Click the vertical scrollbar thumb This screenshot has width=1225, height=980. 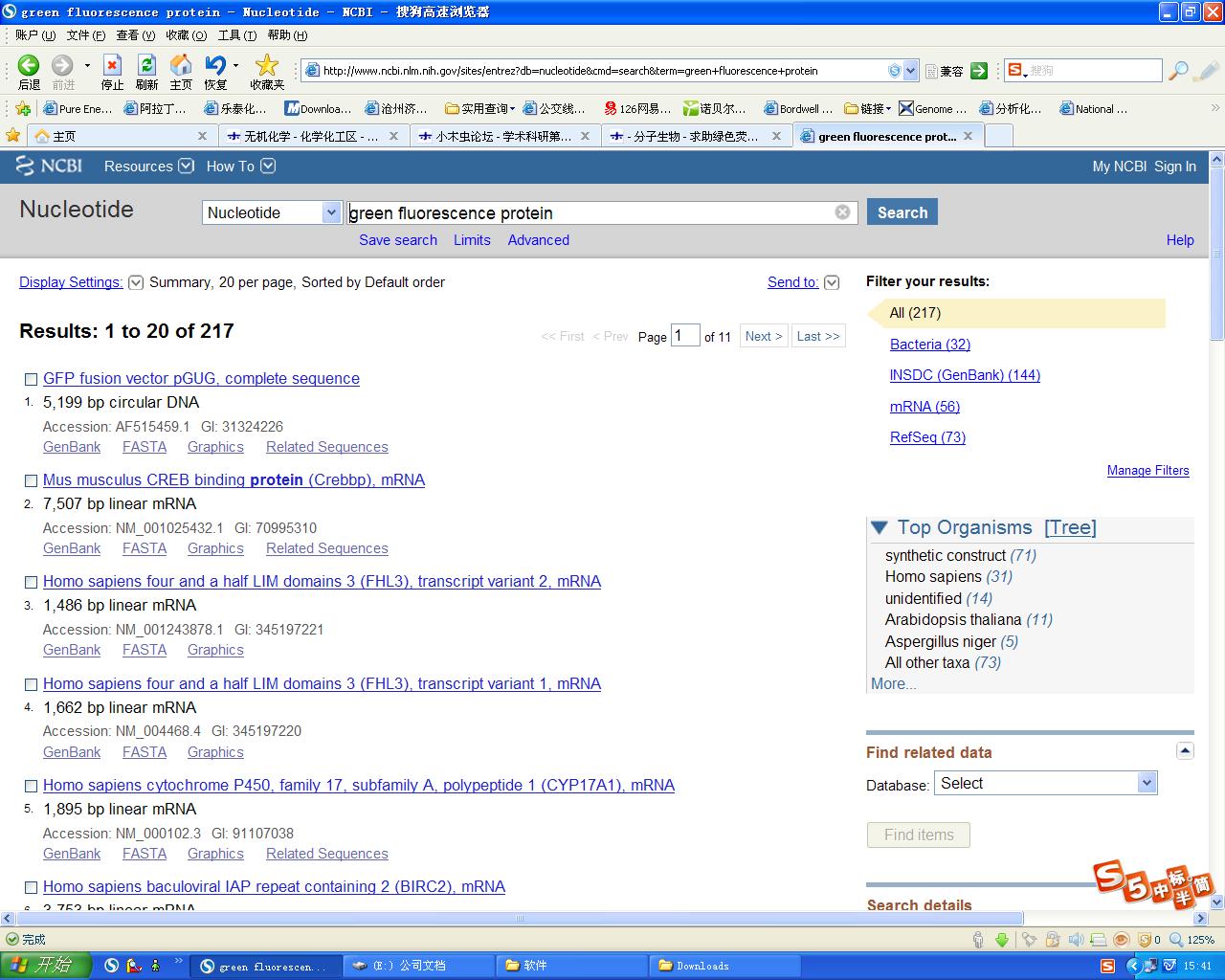point(1217,254)
